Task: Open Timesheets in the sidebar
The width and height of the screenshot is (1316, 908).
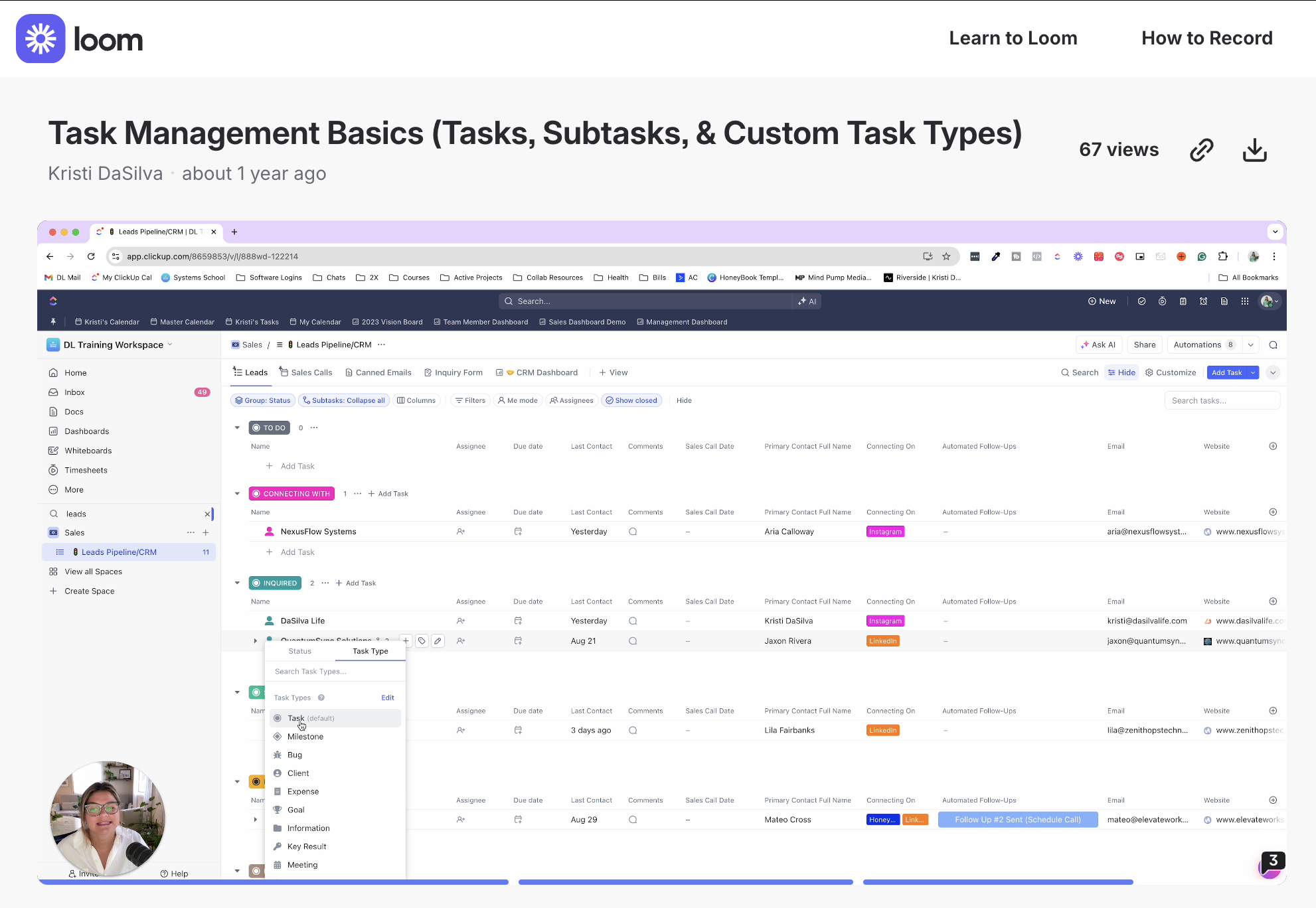Action: tap(86, 470)
